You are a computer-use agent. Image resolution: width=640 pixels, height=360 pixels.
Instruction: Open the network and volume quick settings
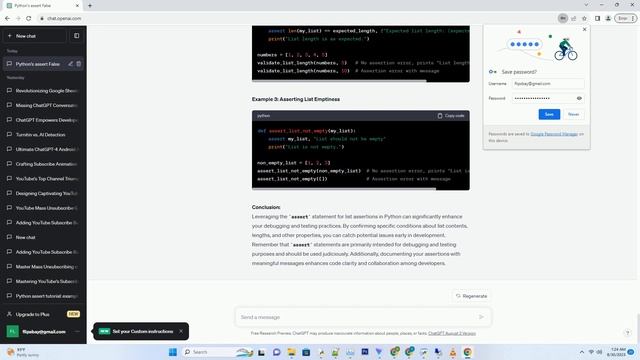coord(596,352)
